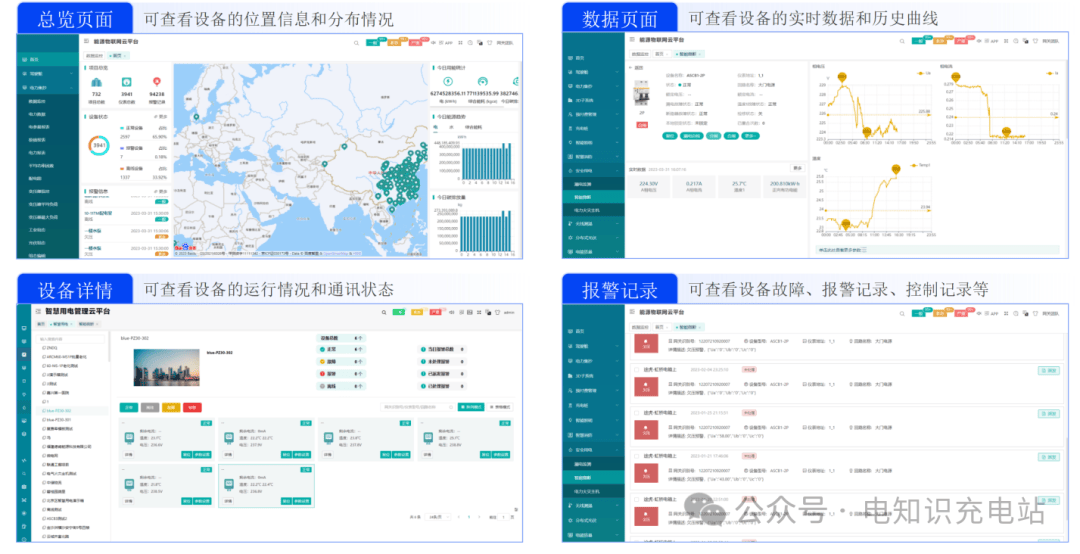Viewport: 1080px width, 554px height.
Task: Click the circuit breaker 2P device image
Action: [x=641, y=94]
